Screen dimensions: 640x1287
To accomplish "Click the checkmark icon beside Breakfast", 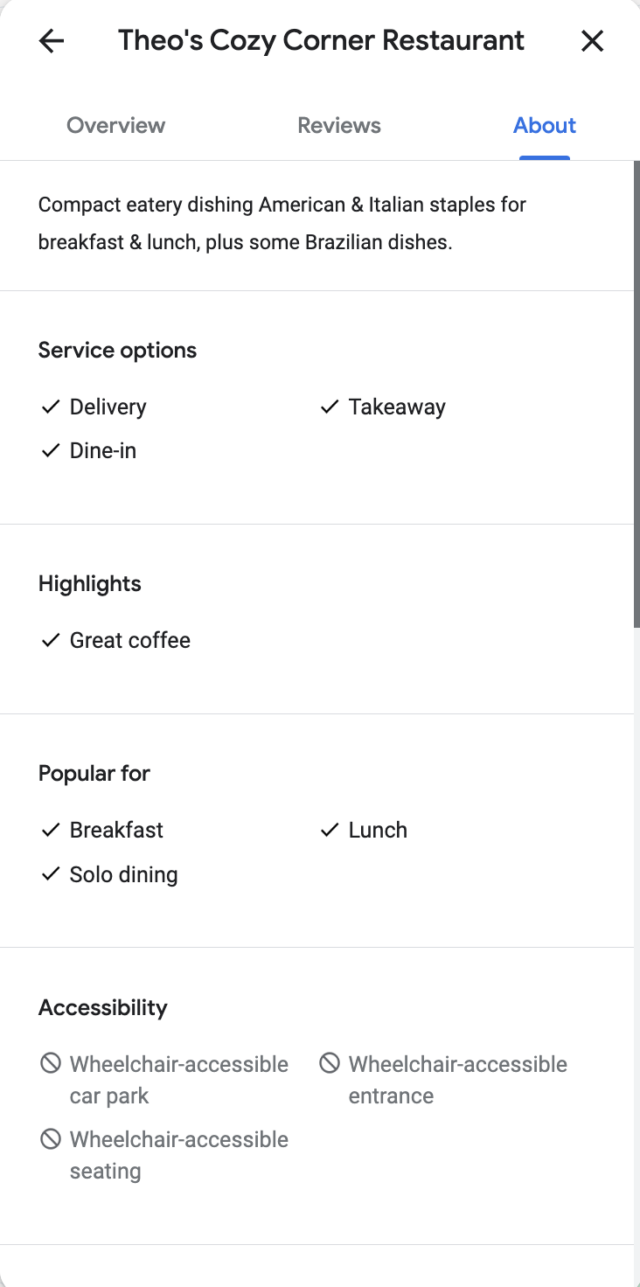I will (x=50, y=829).
